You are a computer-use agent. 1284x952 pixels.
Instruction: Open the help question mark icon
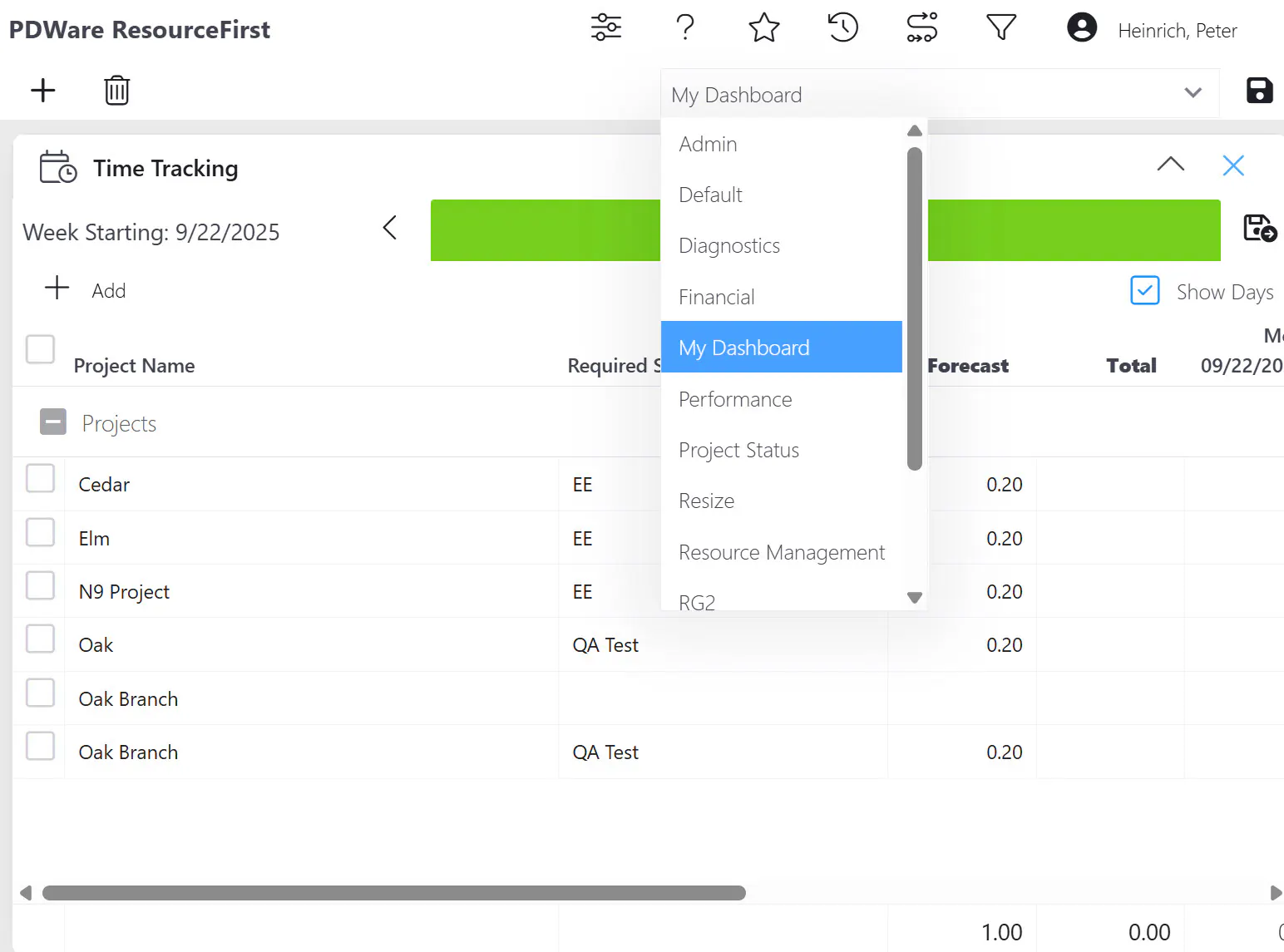click(x=685, y=27)
